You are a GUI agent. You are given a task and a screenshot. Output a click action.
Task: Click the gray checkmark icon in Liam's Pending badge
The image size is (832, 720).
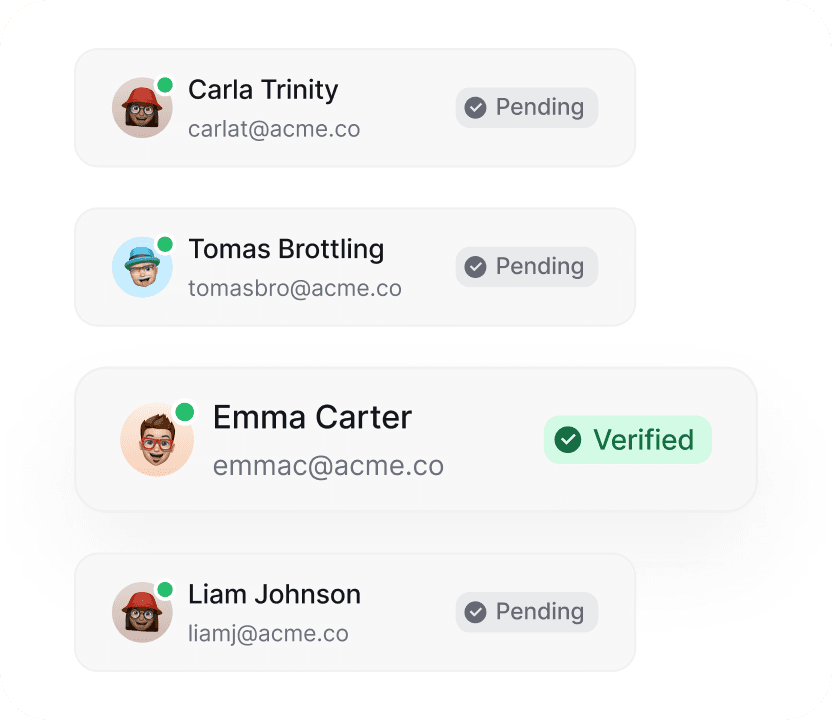click(476, 612)
